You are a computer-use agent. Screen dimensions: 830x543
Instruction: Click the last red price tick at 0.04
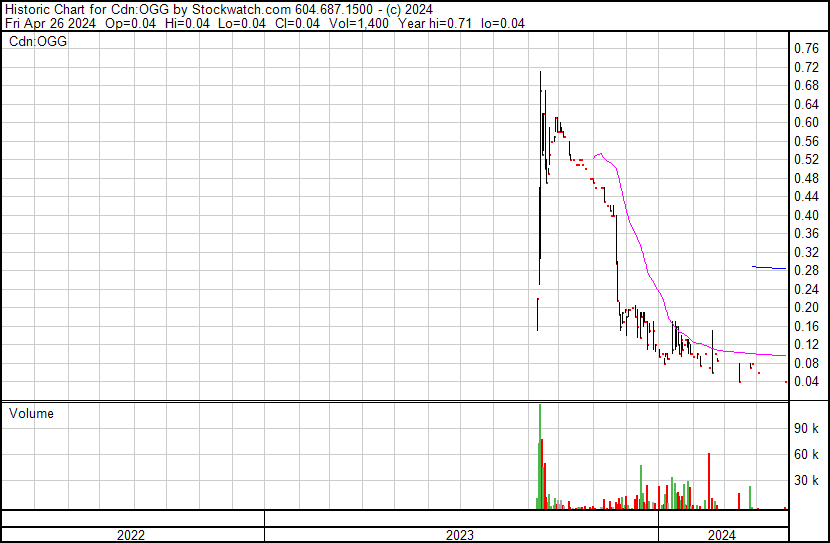[786, 382]
